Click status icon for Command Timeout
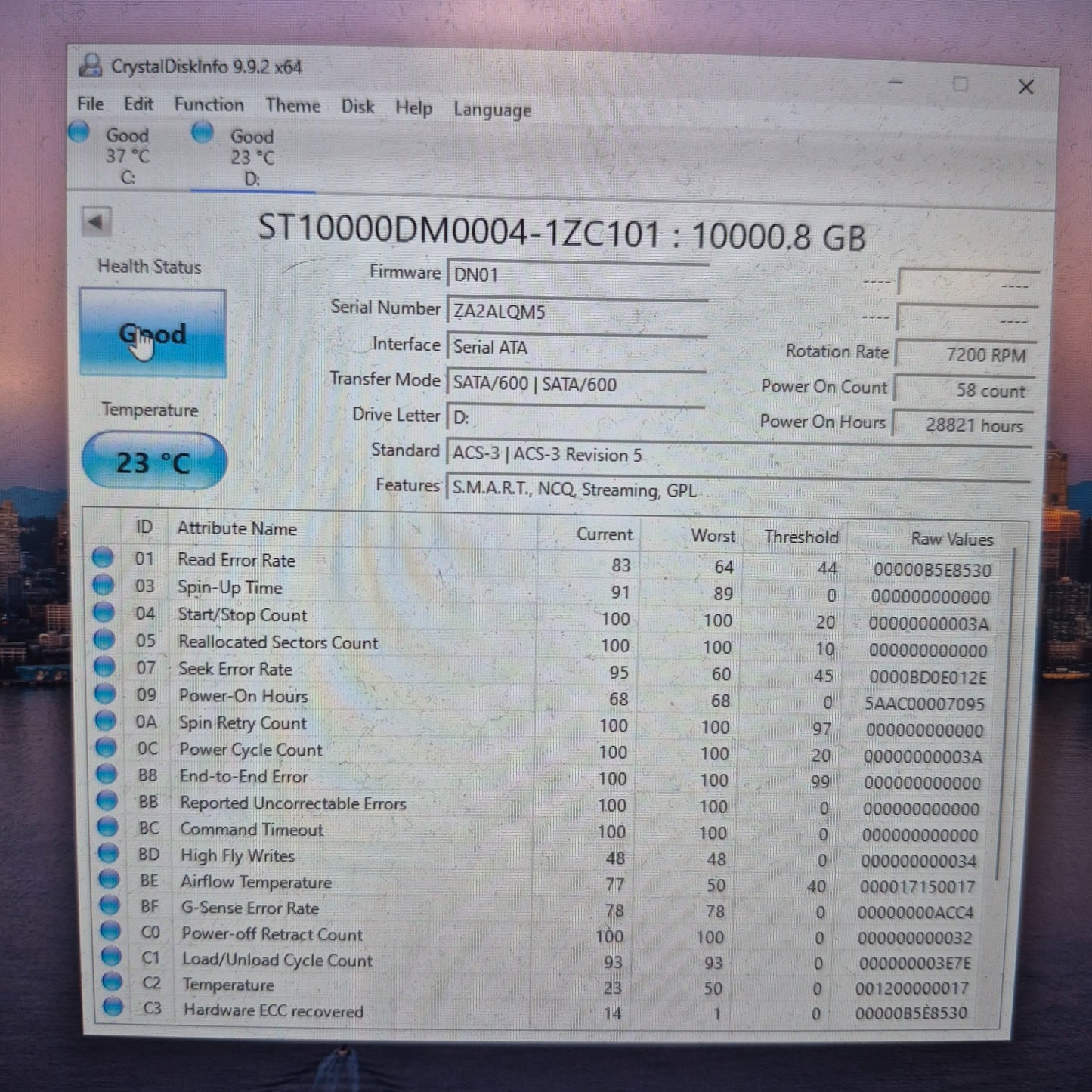The height and width of the screenshot is (1092, 1092). click(x=108, y=827)
